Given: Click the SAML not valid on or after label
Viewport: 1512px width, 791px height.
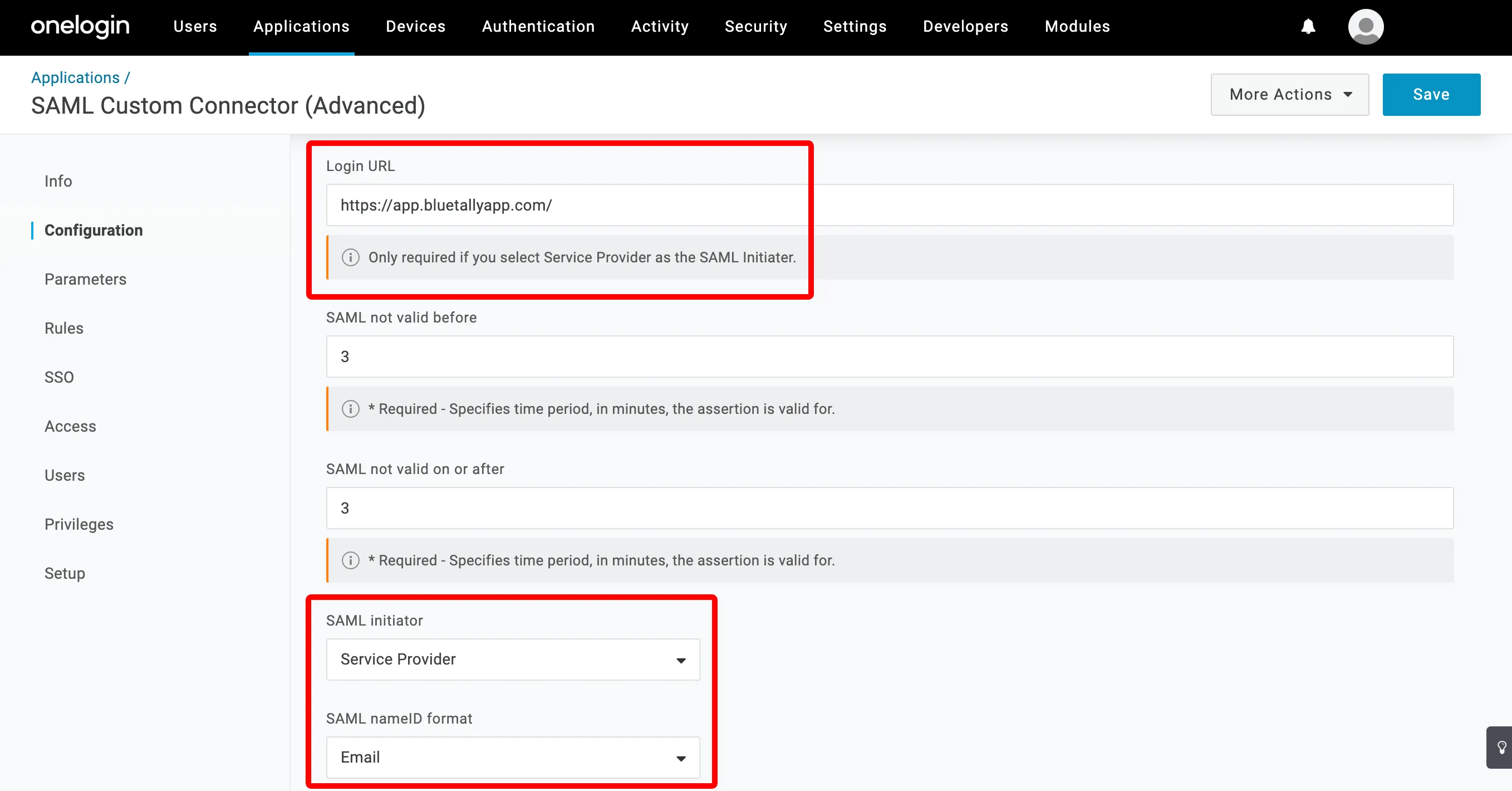Looking at the screenshot, I should pyautogui.click(x=415, y=469).
